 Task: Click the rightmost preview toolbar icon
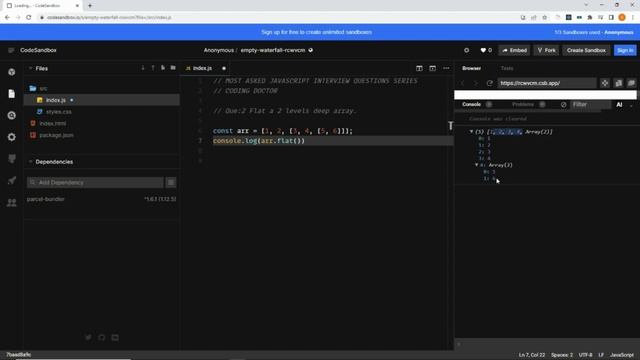631,83
